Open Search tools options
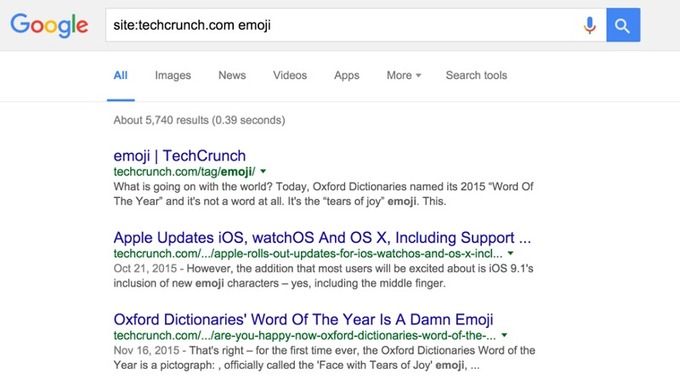Image resolution: width=680 pixels, height=385 pixels. (476, 75)
